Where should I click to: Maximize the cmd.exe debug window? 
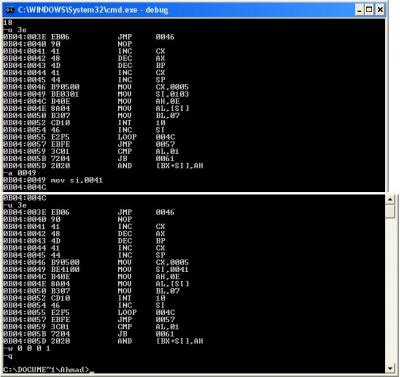[x=369, y=10]
